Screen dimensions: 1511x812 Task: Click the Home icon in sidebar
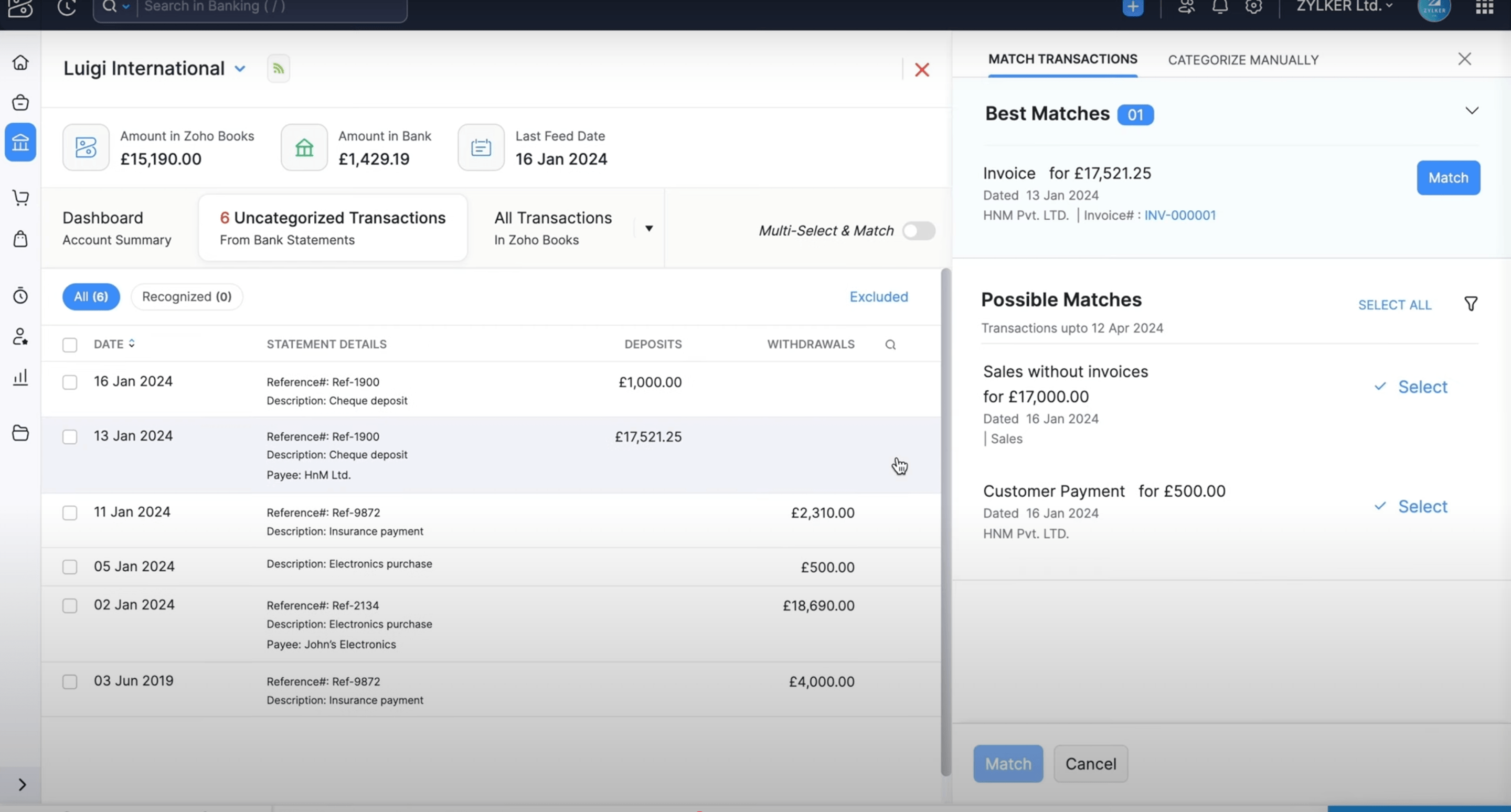click(20, 63)
